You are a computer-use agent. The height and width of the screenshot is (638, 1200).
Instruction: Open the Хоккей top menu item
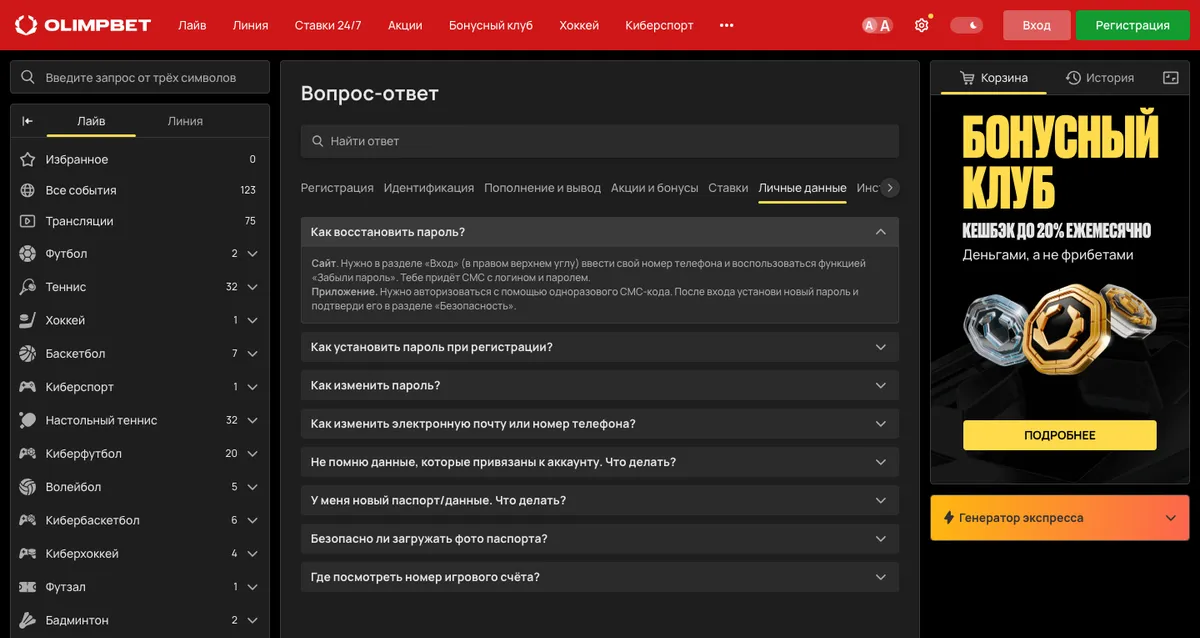click(x=579, y=25)
